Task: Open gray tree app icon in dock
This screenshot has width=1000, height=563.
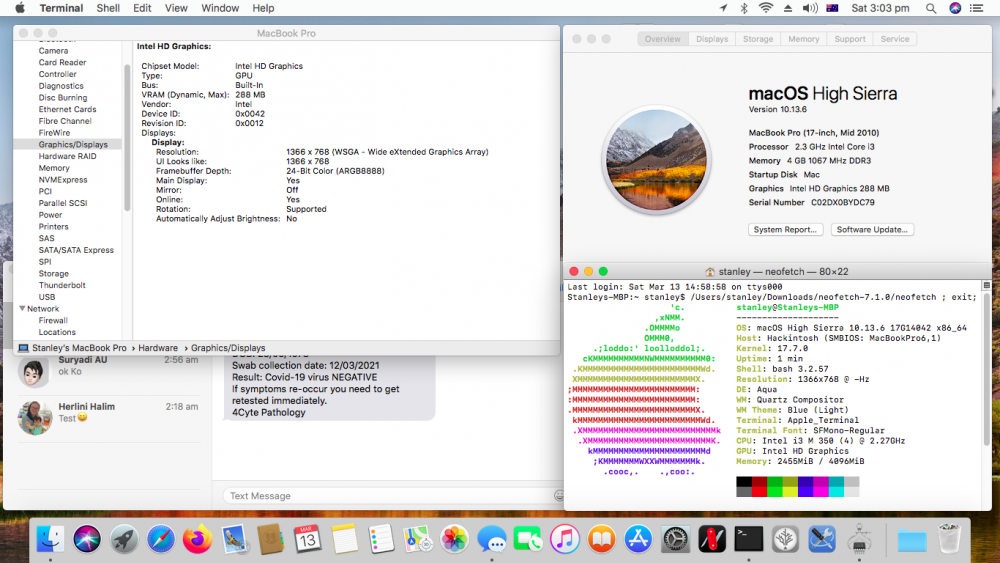Action: pos(785,539)
